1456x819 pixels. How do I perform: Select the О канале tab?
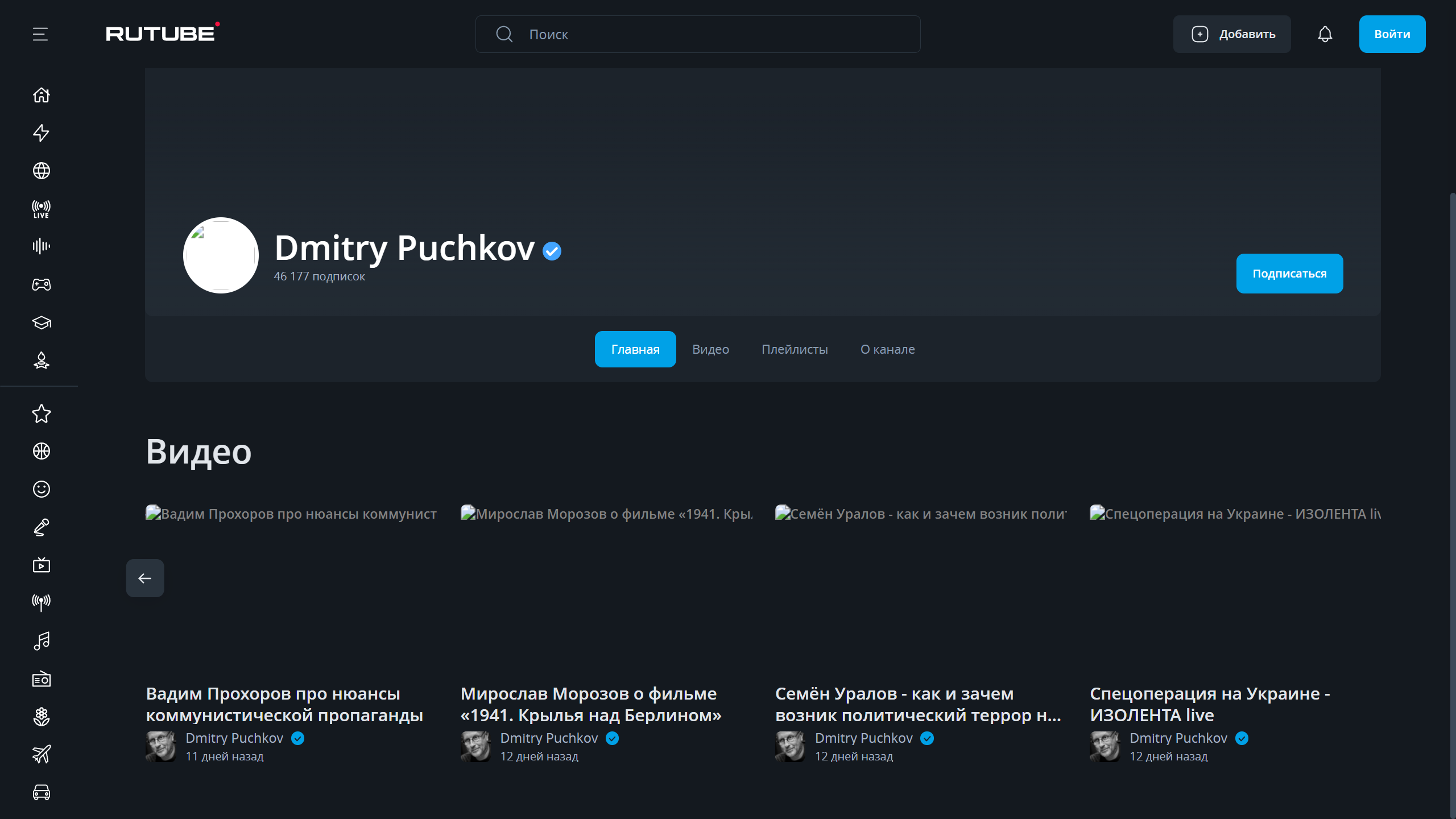tap(887, 349)
